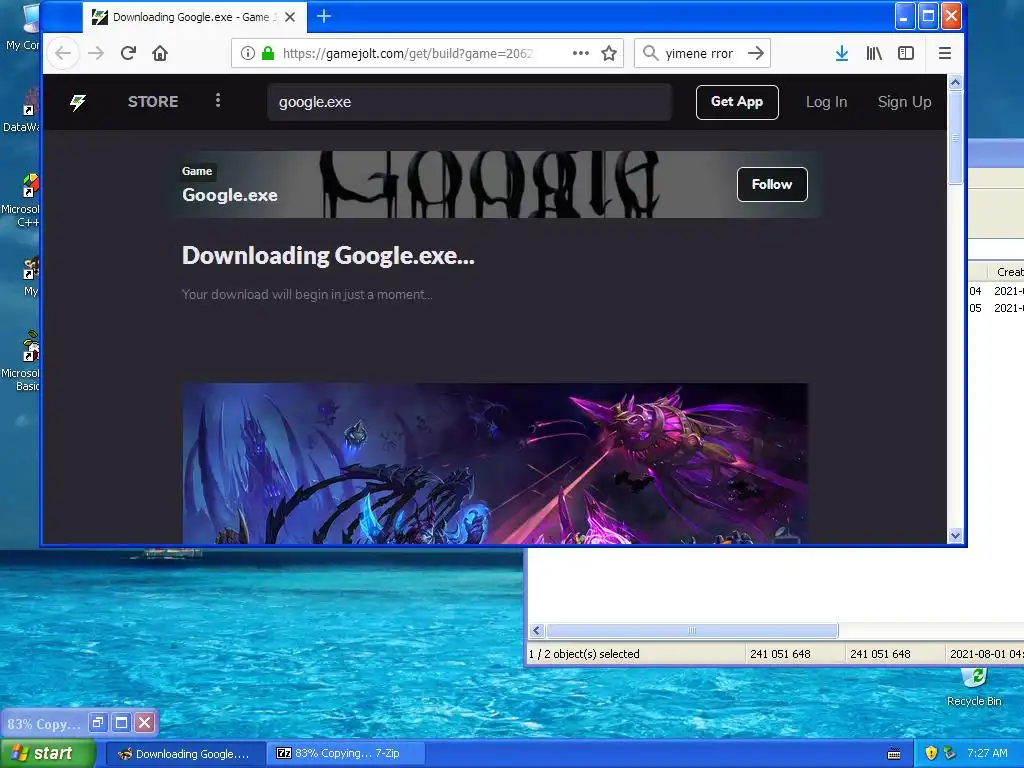Screen dimensions: 1024x768
Task: Click the search magnifier icon
Action: coord(650,53)
